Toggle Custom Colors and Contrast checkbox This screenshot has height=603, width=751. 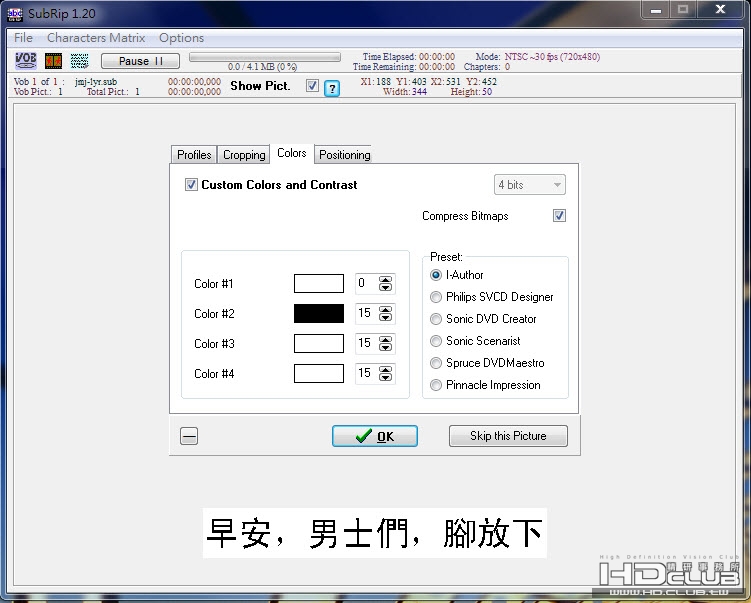[191, 184]
